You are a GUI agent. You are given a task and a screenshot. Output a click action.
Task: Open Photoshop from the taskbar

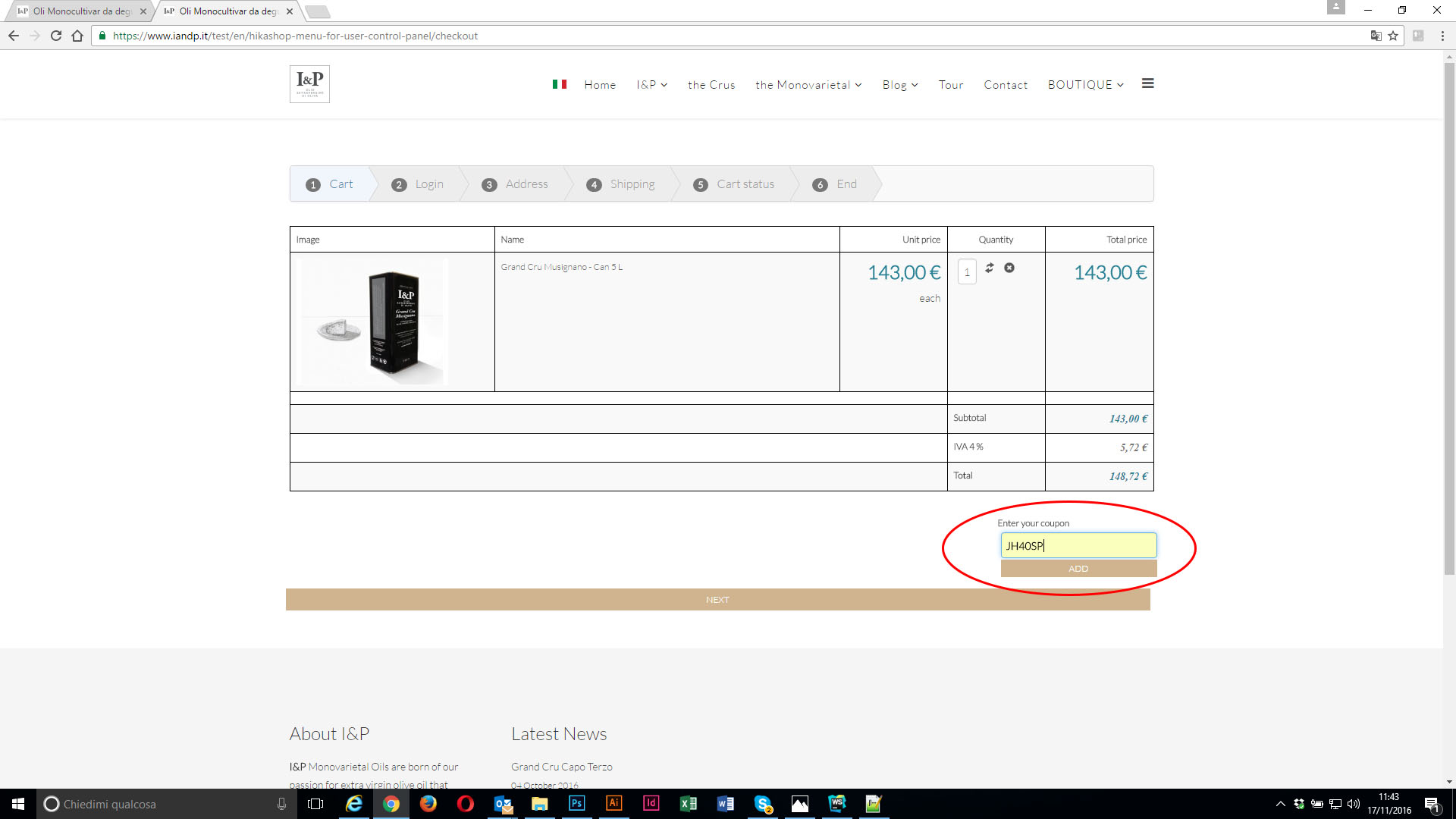(x=576, y=803)
